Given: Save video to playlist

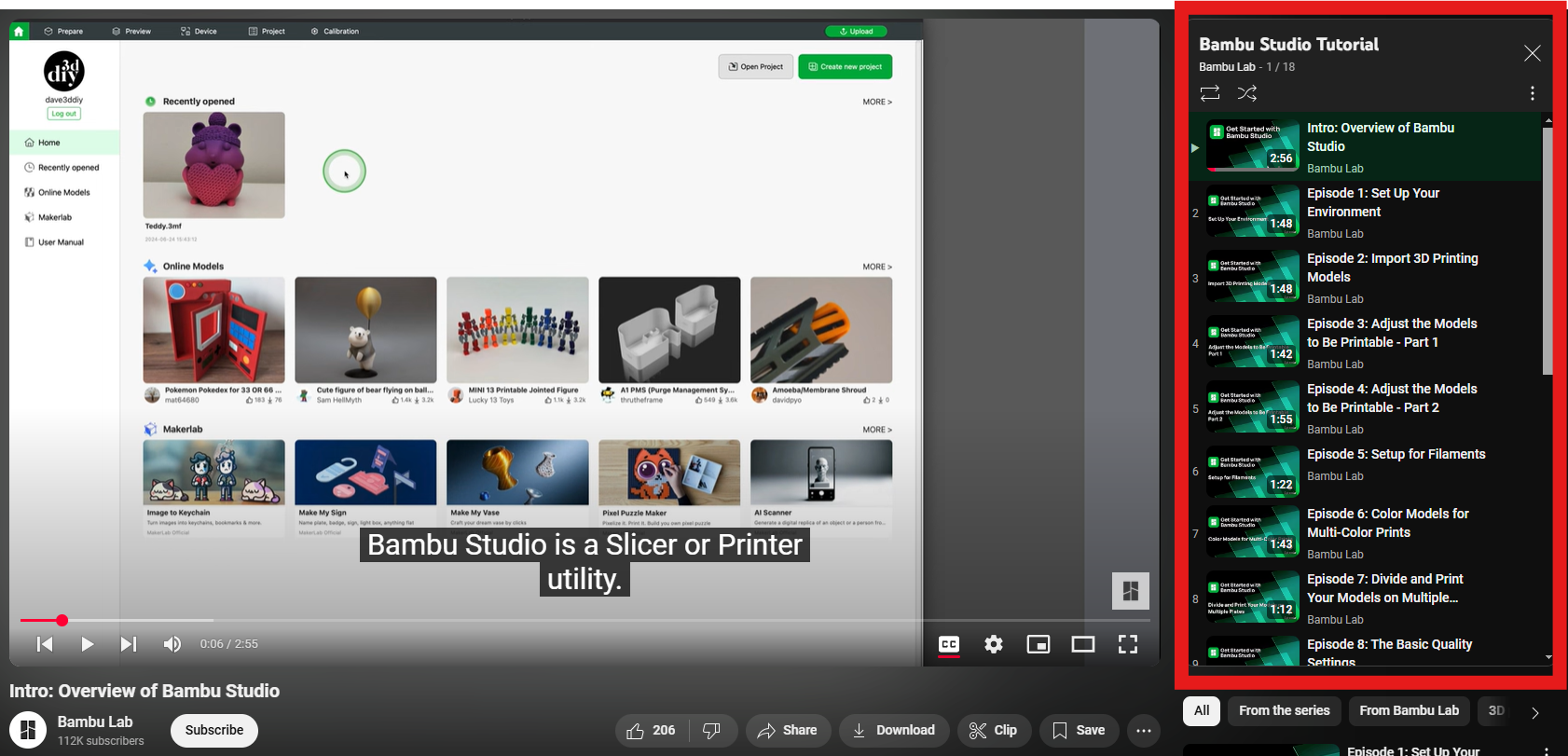Looking at the screenshot, I should pos(1079,730).
